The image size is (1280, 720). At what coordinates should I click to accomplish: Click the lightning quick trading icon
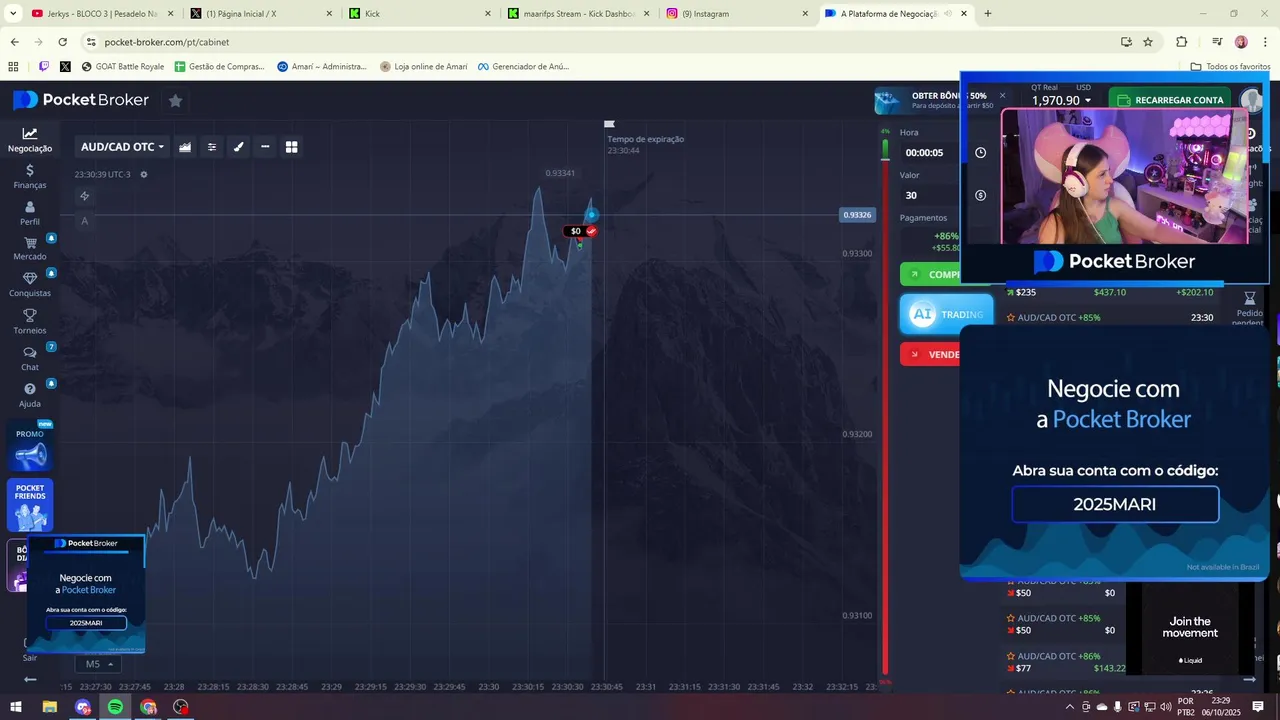85,196
